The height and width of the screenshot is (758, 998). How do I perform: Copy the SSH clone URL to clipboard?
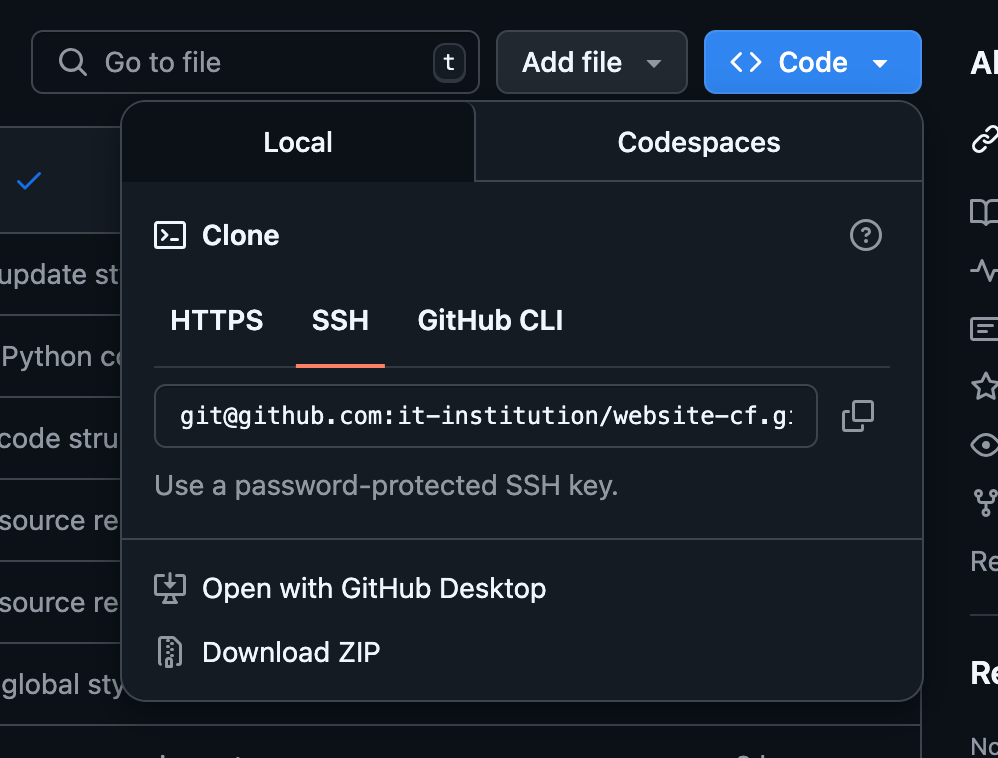coord(857,416)
